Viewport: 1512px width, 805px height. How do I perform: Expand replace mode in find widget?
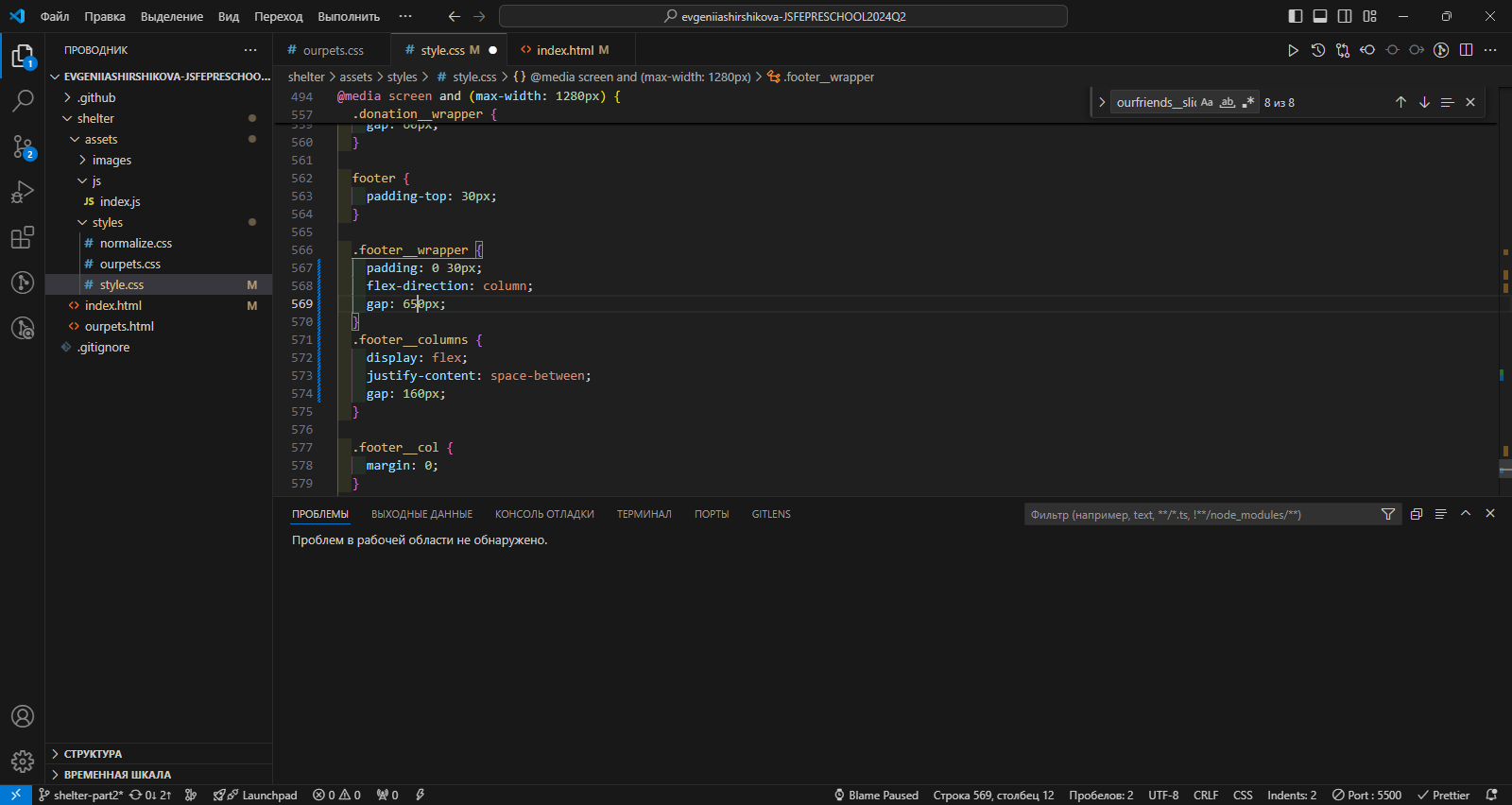(1102, 102)
